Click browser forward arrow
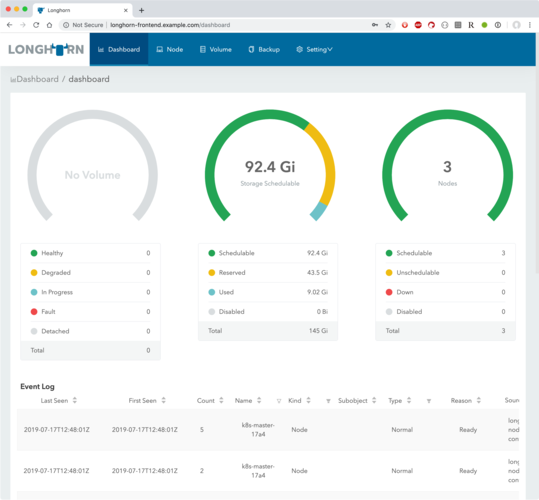The image size is (539, 500). tap(23, 25)
